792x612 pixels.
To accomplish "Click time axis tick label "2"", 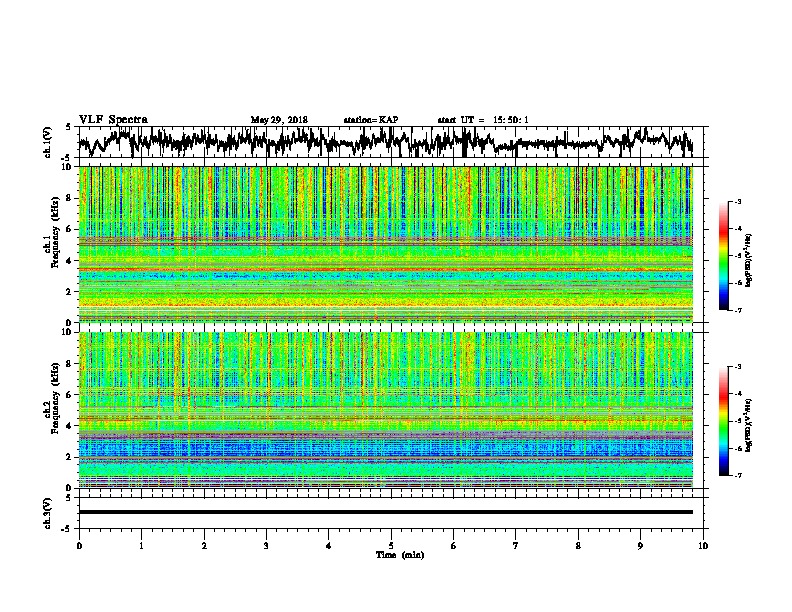I will click(204, 546).
